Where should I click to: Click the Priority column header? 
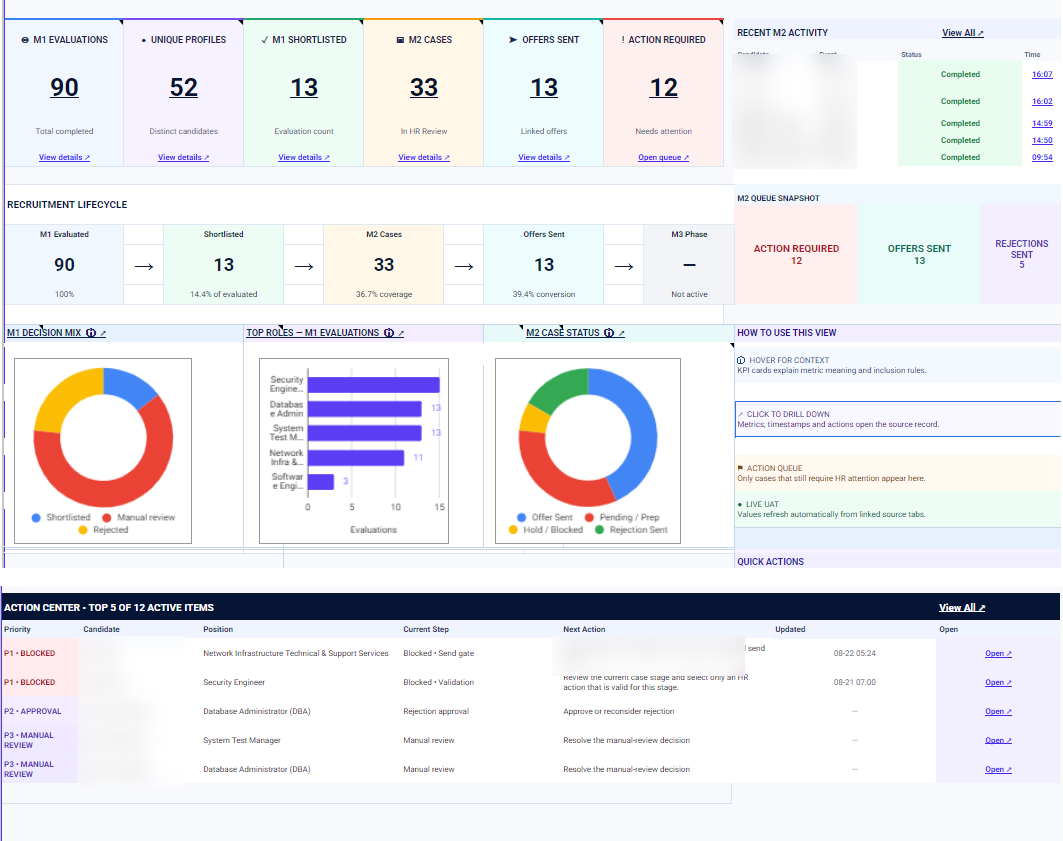tap(17, 630)
